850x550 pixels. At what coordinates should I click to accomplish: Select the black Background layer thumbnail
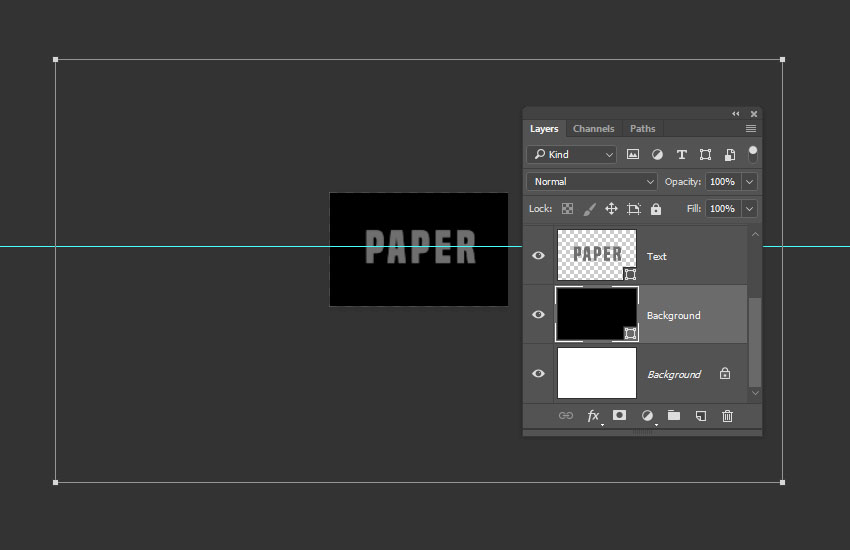point(597,314)
